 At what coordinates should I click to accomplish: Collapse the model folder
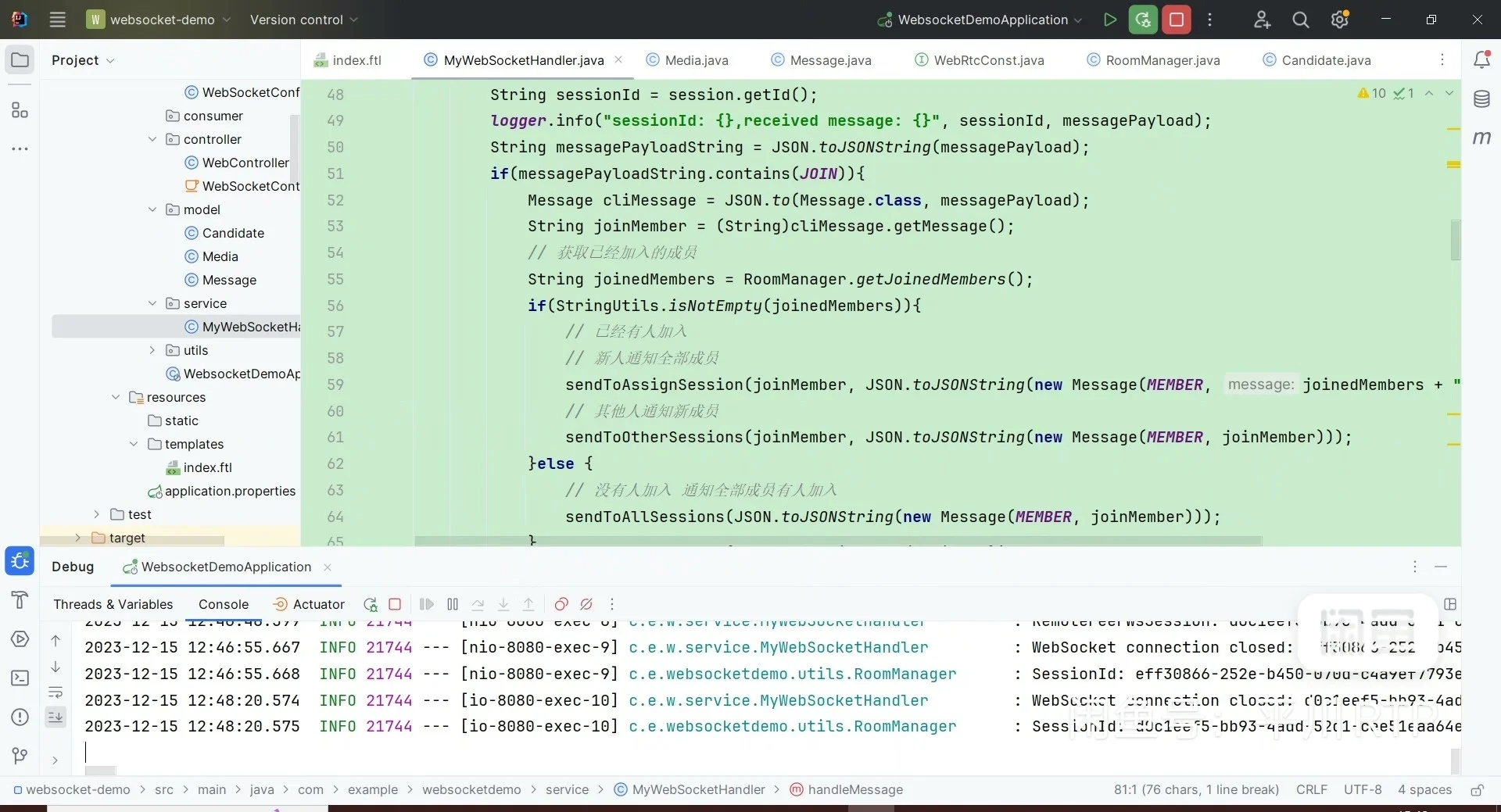[x=152, y=209]
